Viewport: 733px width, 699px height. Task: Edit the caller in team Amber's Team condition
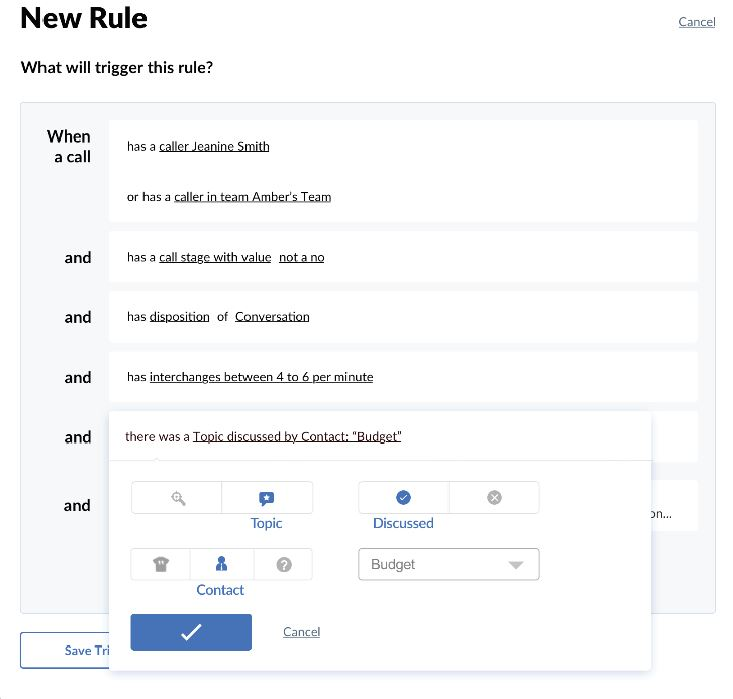pyautogui.click(x=252, y=197)
